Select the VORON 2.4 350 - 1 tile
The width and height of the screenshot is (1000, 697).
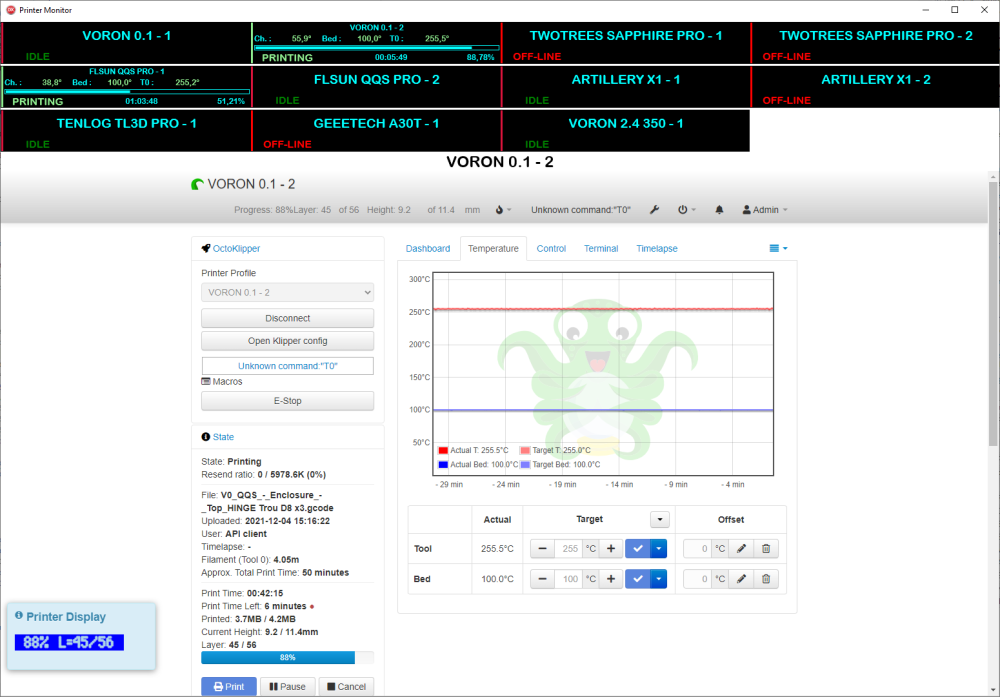point(626,131)
